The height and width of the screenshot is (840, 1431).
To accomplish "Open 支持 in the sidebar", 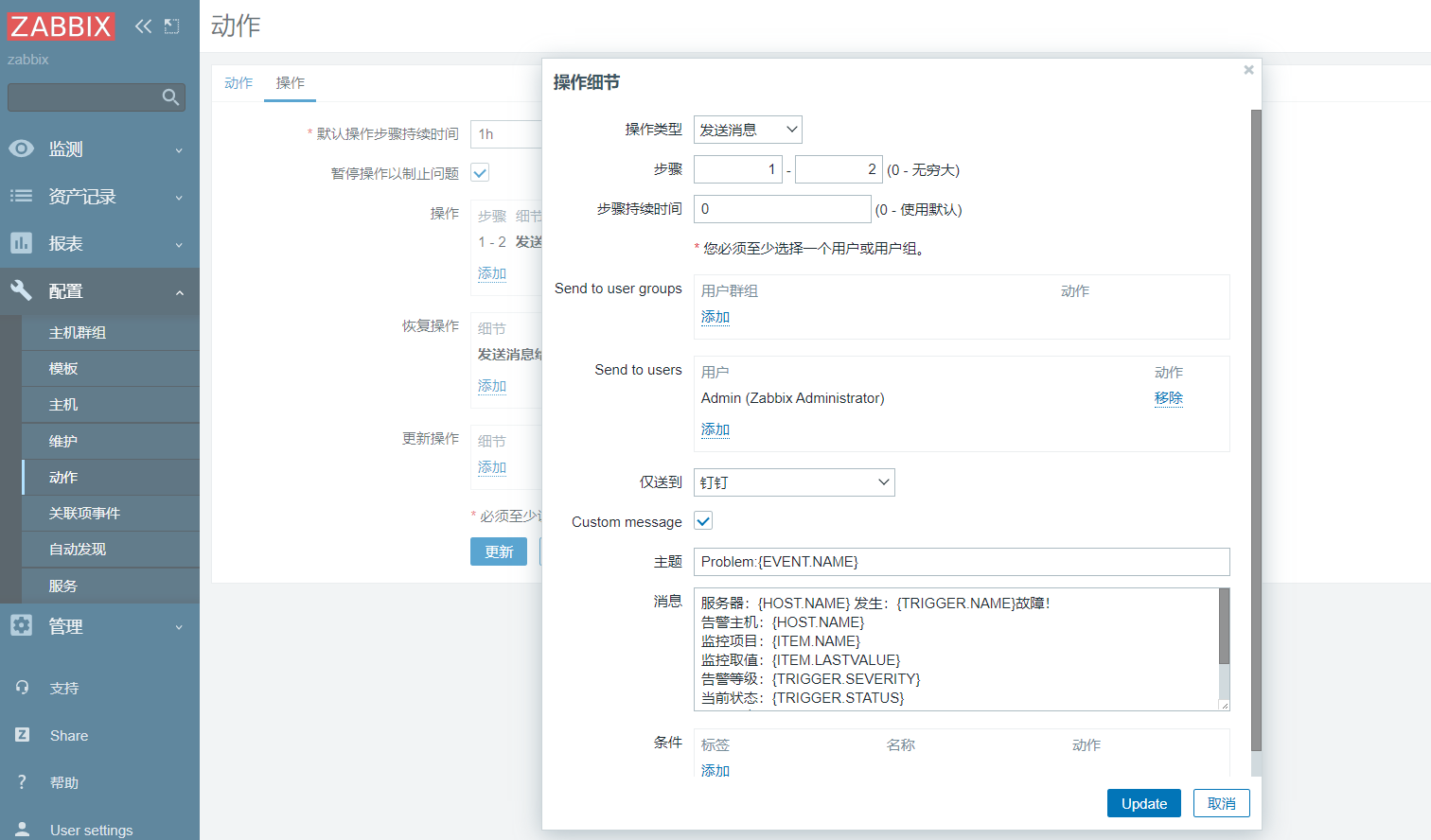I will [x=64, y=689].
